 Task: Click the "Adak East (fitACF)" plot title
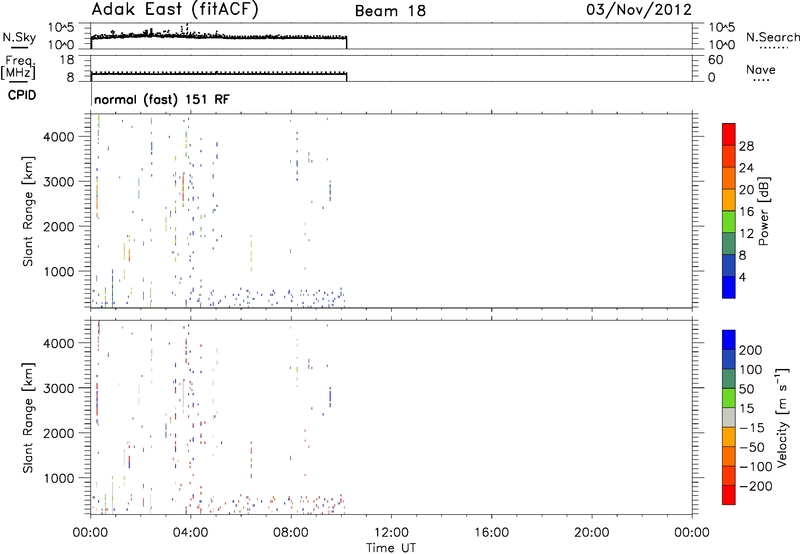175,9
